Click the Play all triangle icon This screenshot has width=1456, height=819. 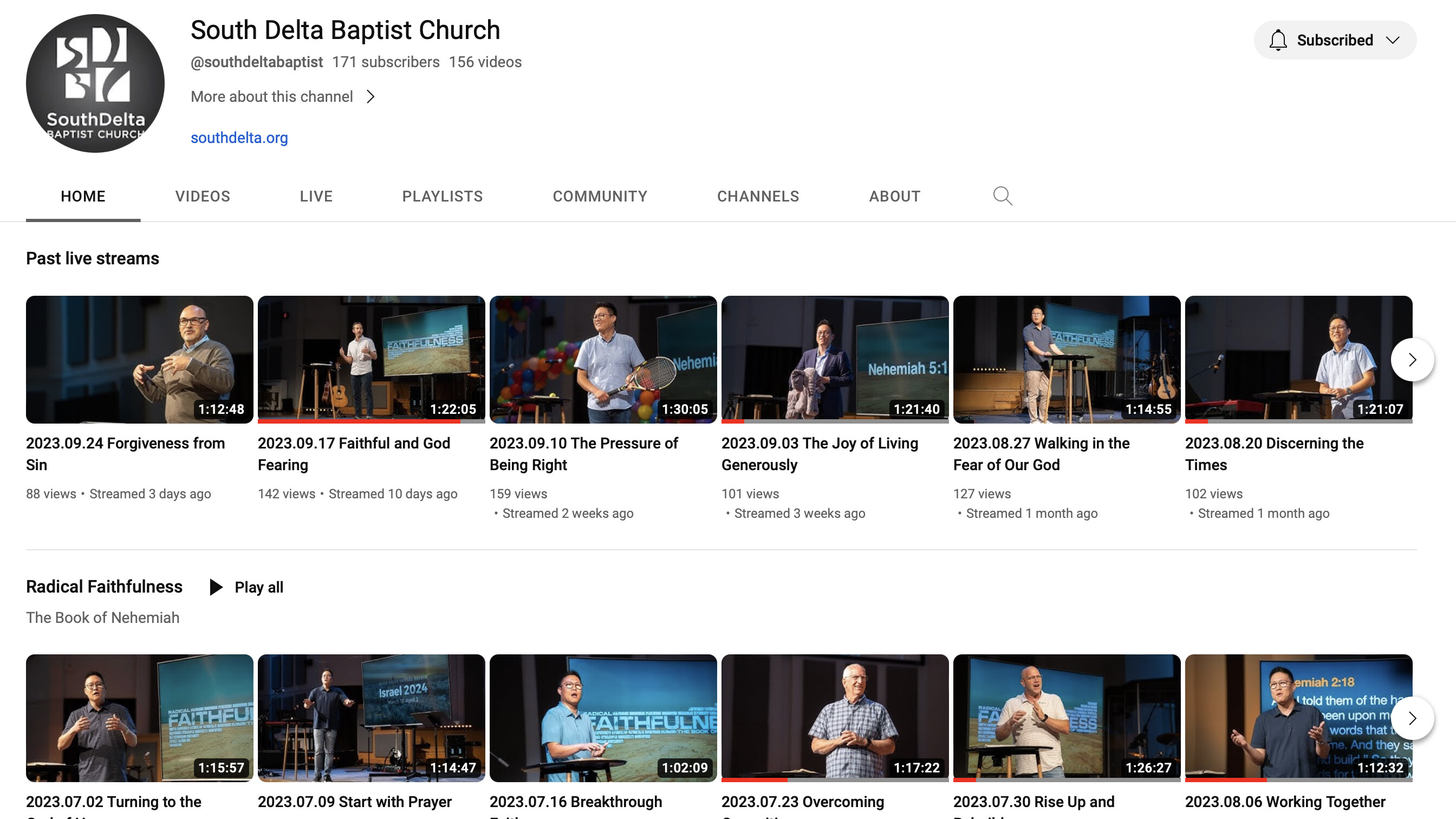pos(216,587)
